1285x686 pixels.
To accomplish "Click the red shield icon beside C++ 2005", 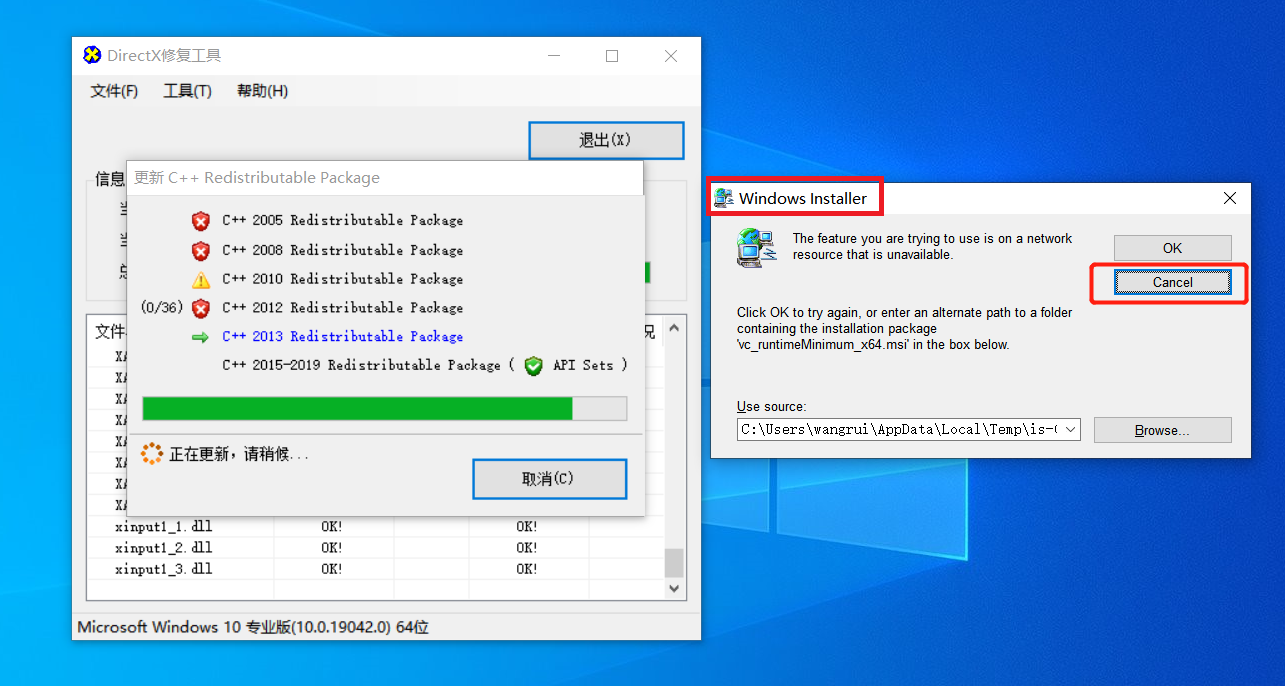I will click(x=201, y=221).
